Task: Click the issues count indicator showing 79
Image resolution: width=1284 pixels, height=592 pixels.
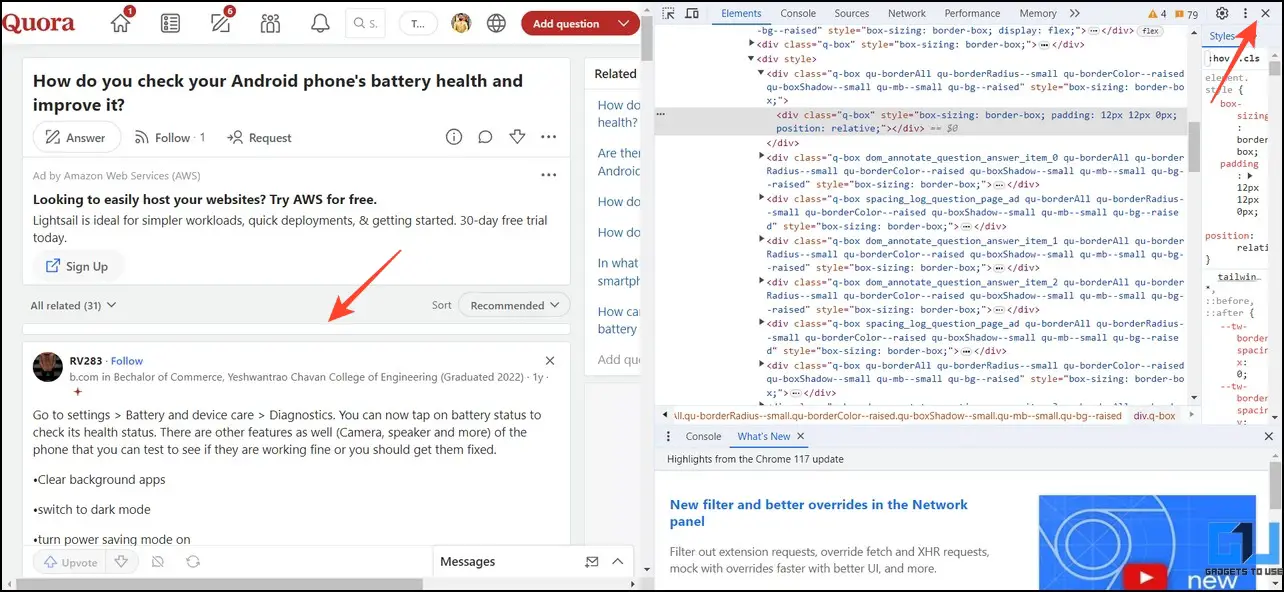Action: [1186, 14]
